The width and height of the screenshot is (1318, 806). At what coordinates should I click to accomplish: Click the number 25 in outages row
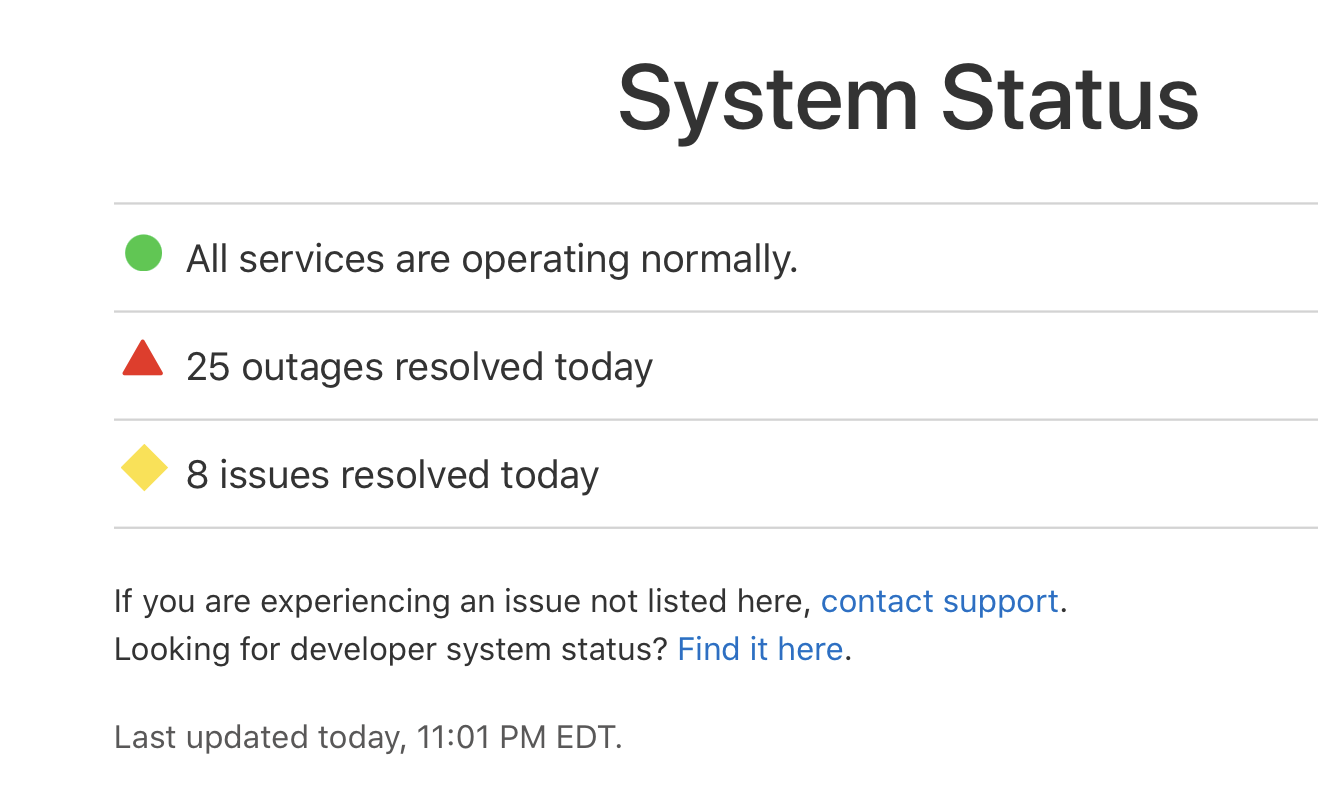click(208, 367)
